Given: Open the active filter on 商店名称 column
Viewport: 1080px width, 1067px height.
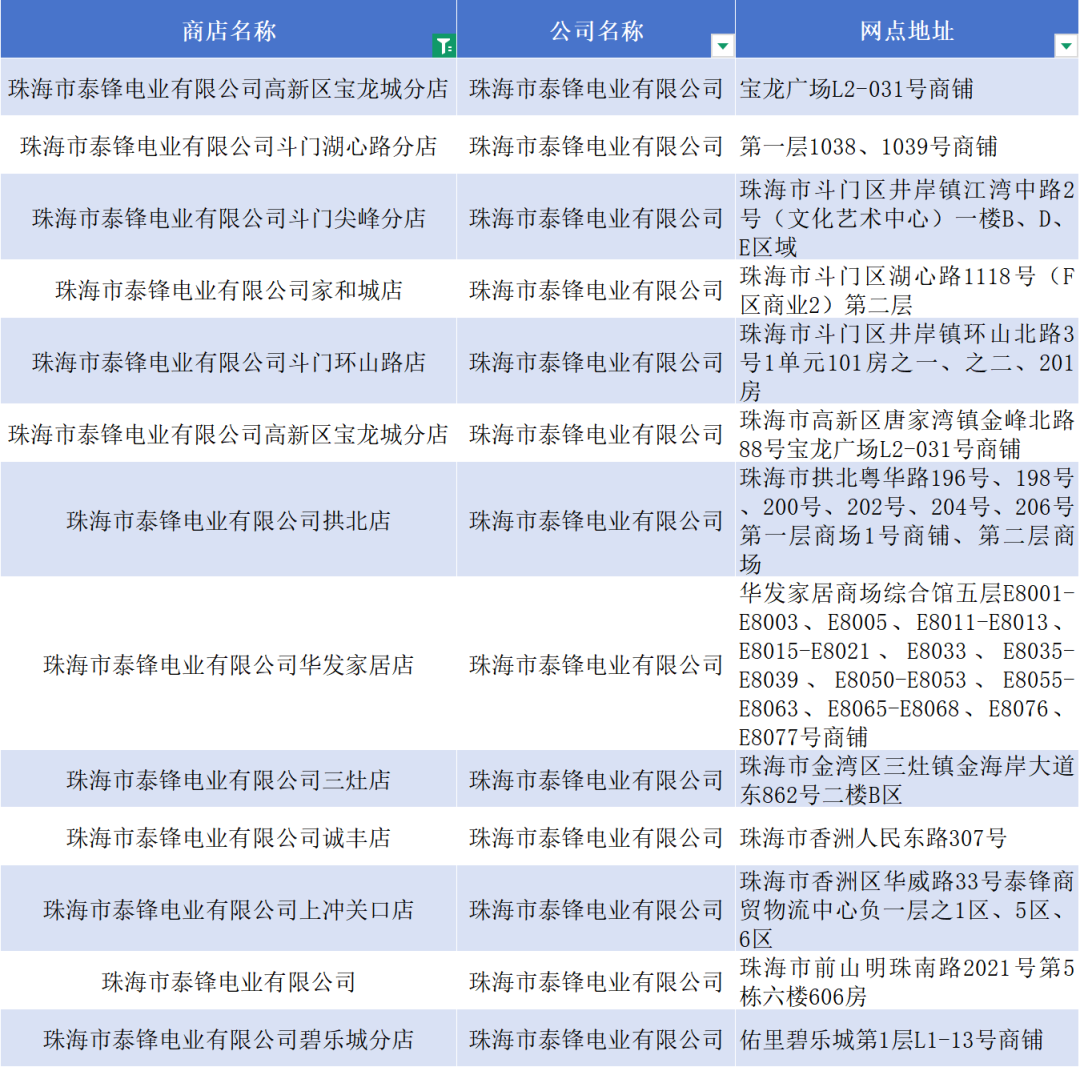Looking at the screenshot, I should pos(444,46).
